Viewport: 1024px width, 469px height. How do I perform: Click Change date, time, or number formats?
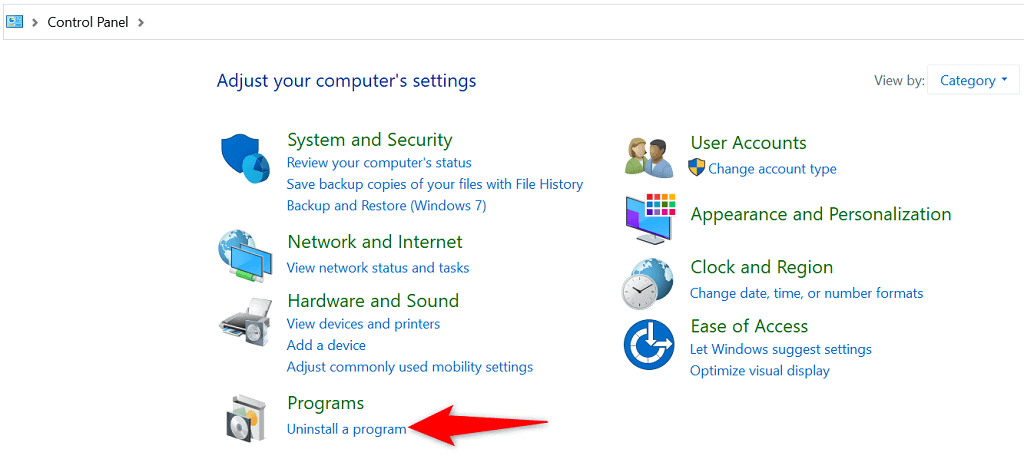[806, 293]
